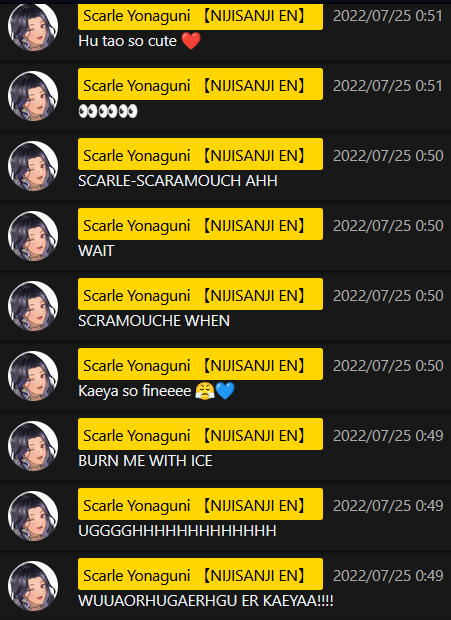
Task: Click timestamp beside 'Hu tao so cute' message
Action: 388,16
